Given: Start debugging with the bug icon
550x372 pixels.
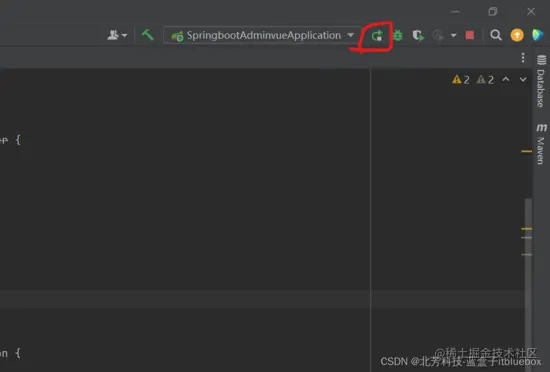Looking at the screenshot, I should 398,35.
